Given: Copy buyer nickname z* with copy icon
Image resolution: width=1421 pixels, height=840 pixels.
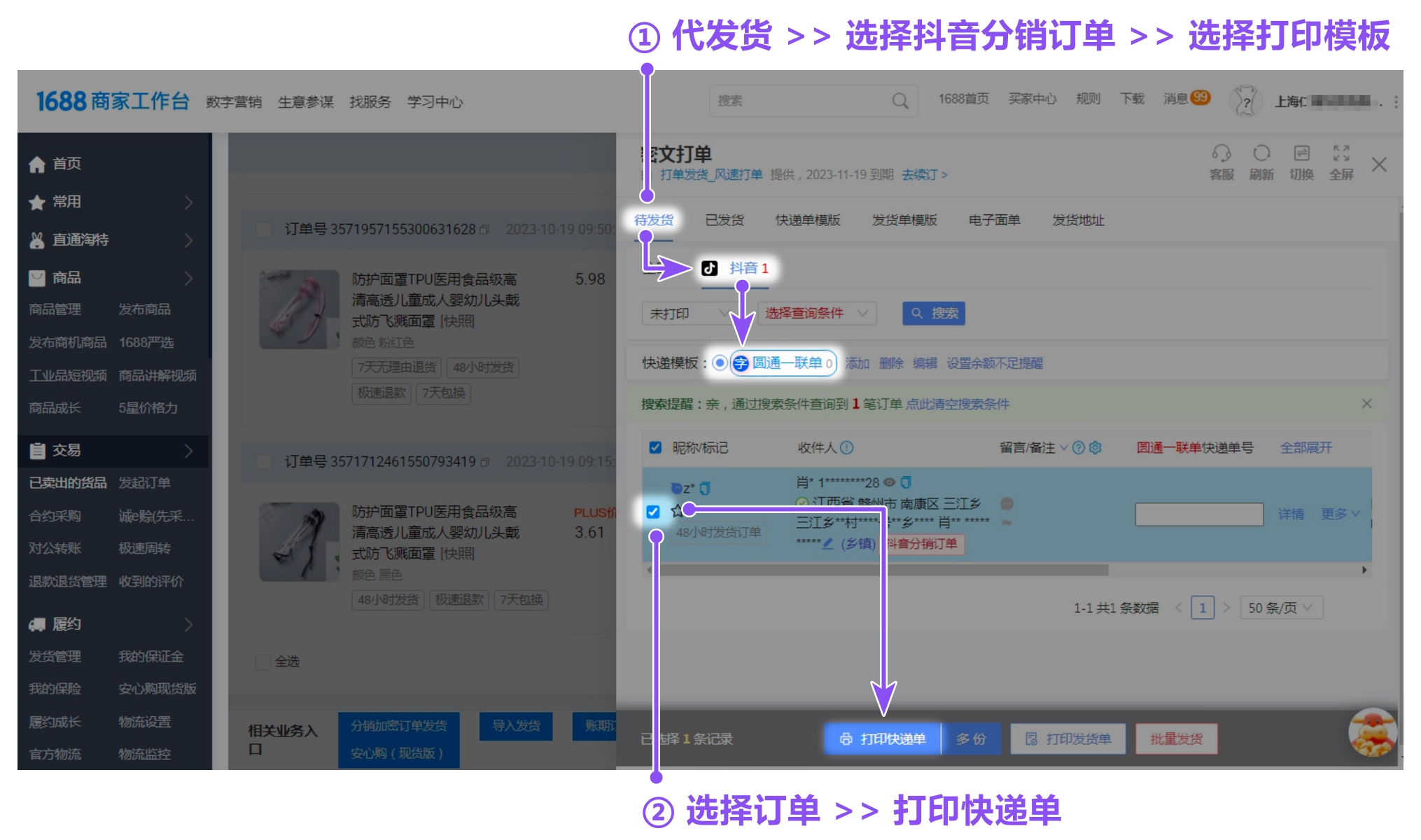Looking at the screenshot, I should 705,488.
